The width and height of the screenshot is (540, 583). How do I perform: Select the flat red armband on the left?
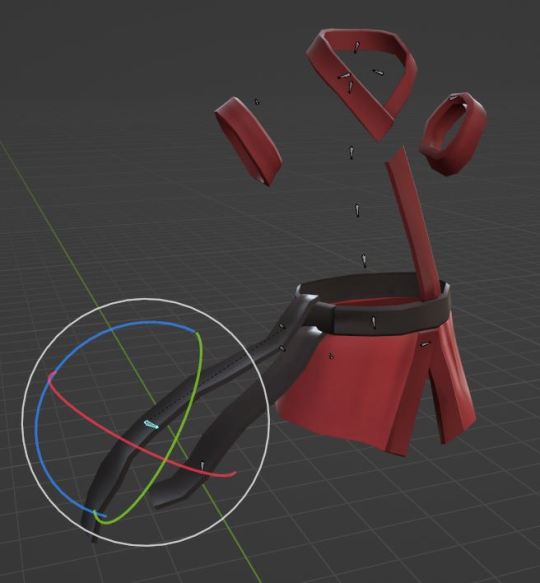pos(248,141)
